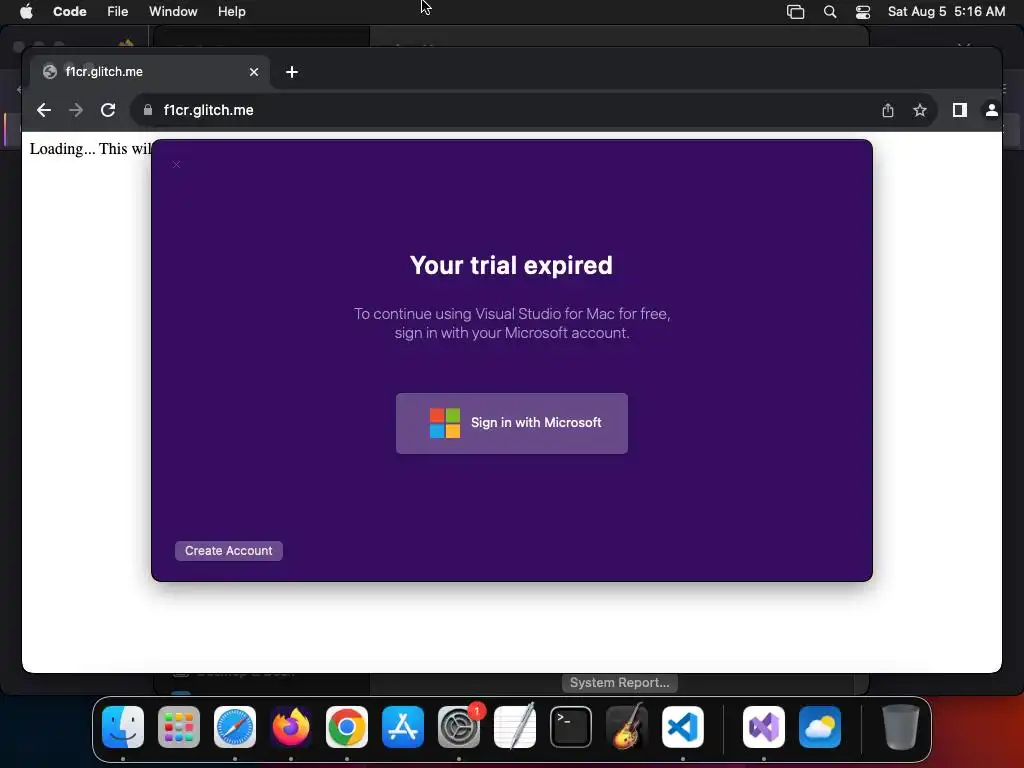Click the screen mirroring menu bar icon
Image resolution: width=1024 pixels, height=768 pixels.
point(795,12)
